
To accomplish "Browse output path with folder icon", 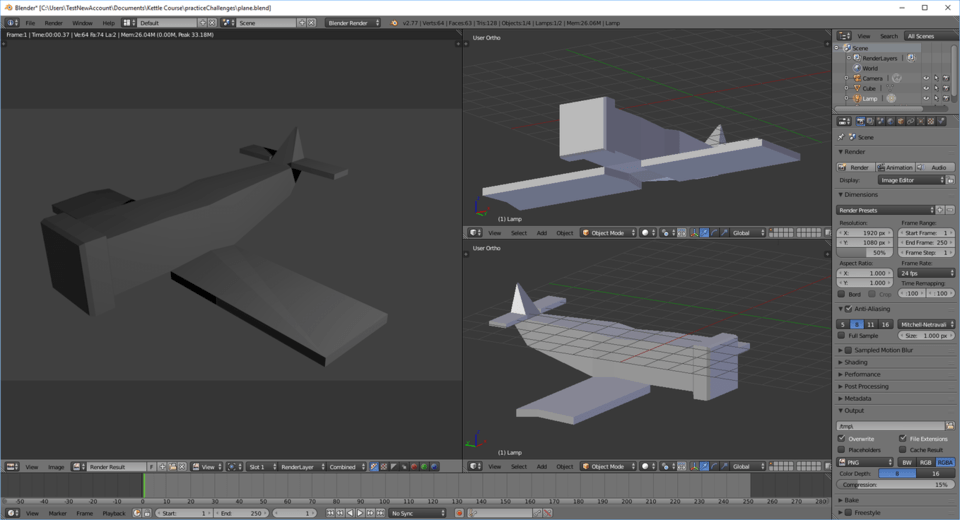I will click(x=950, y=426).
